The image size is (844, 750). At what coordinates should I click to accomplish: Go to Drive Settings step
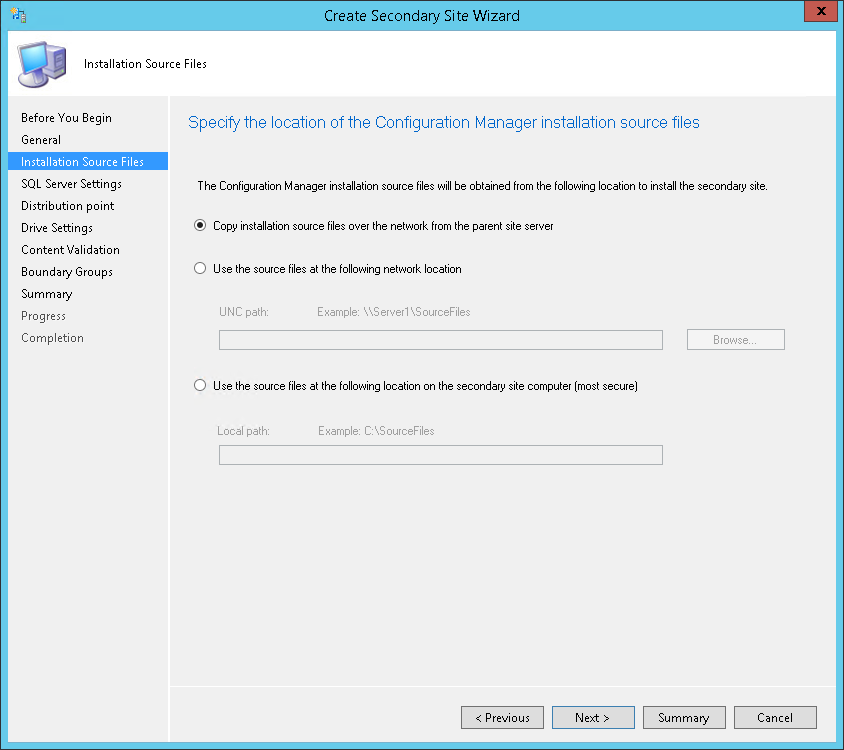pyautogui.click(x=57, y=228)
